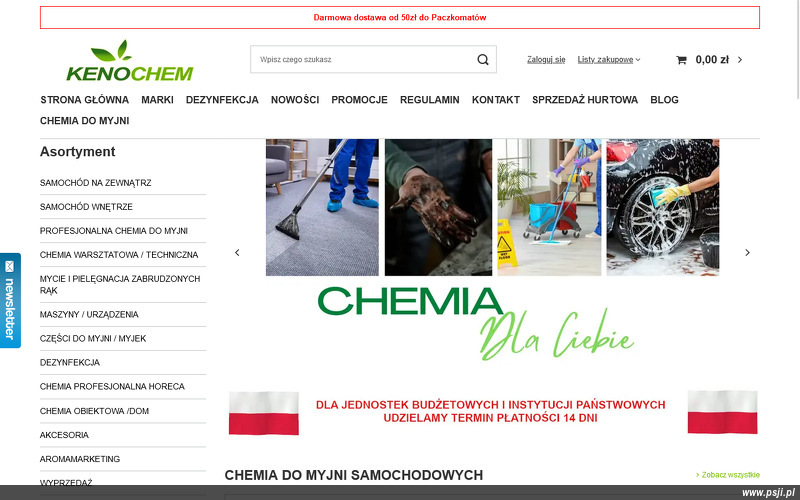Advance to the next banner slide

[747, 253]
